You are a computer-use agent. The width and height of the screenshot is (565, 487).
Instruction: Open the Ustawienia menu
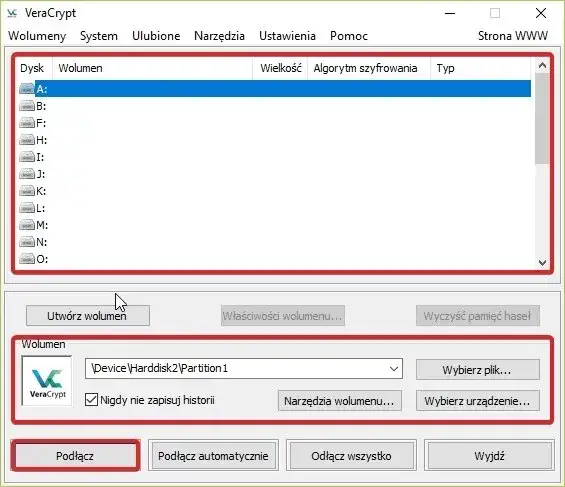coord(287,36)
